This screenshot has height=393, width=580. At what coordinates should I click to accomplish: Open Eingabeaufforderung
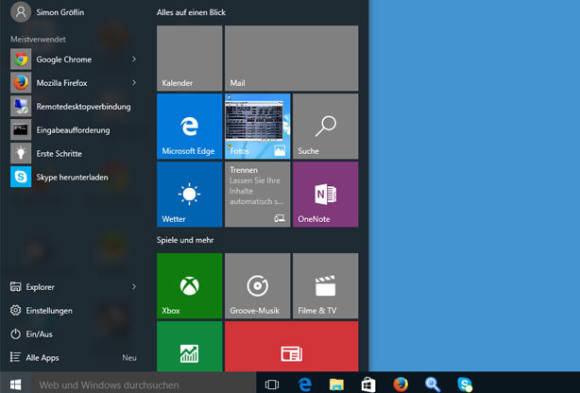click(x=74, y=130)
